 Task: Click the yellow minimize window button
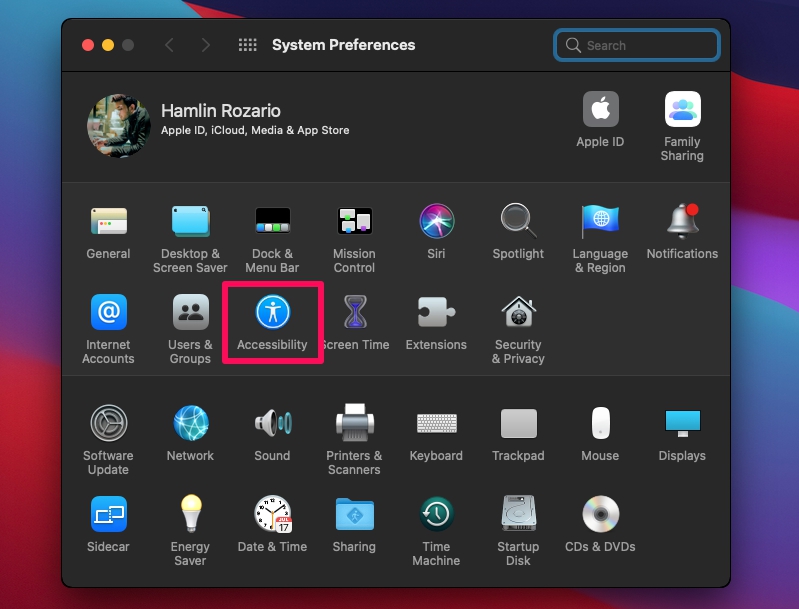tap(108, 45)
